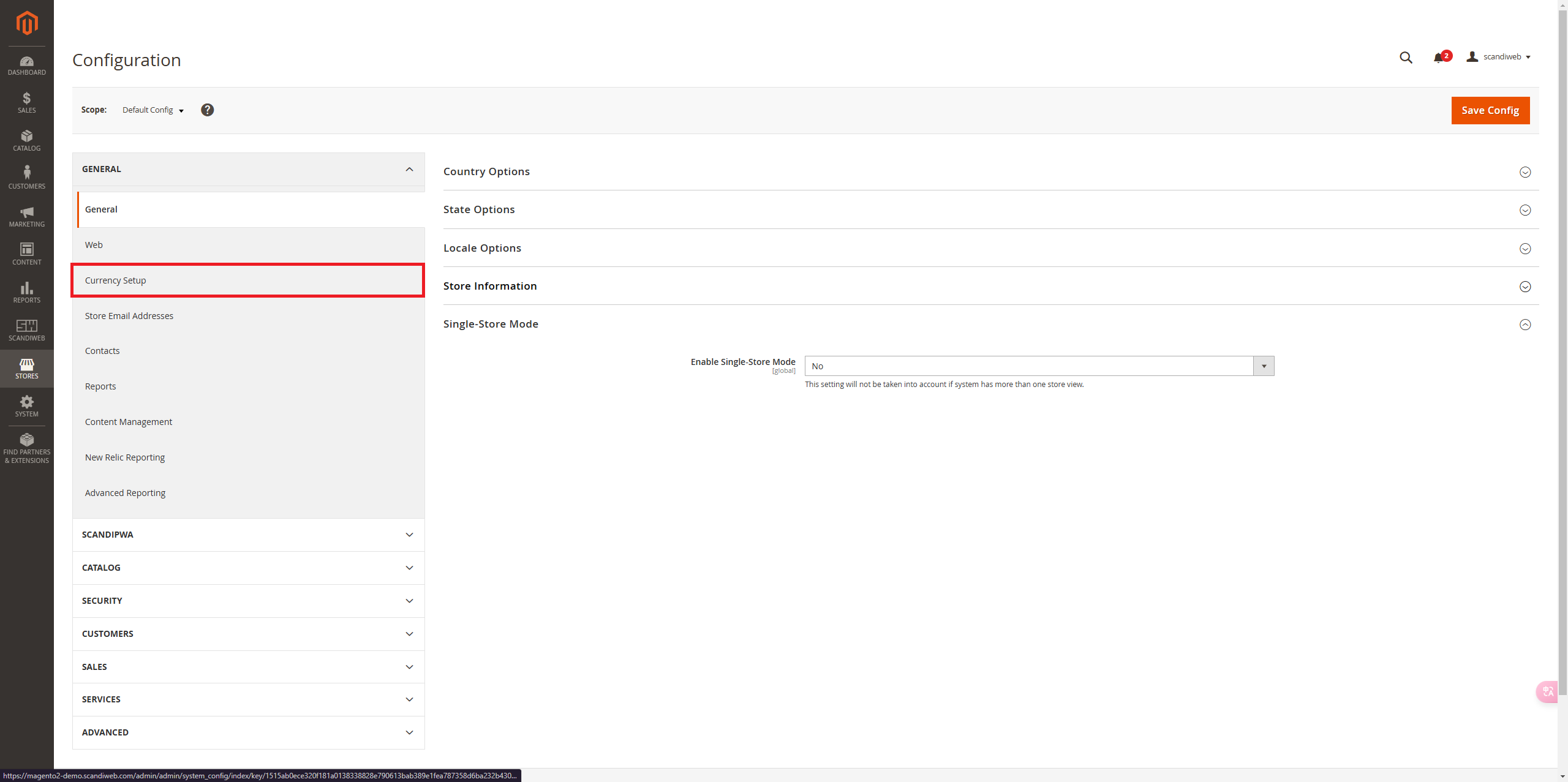Viewport: 1568px width, 782px height.
Task: Open the Enable Single-Store Mode dropdown
Action: [1039, 366]
